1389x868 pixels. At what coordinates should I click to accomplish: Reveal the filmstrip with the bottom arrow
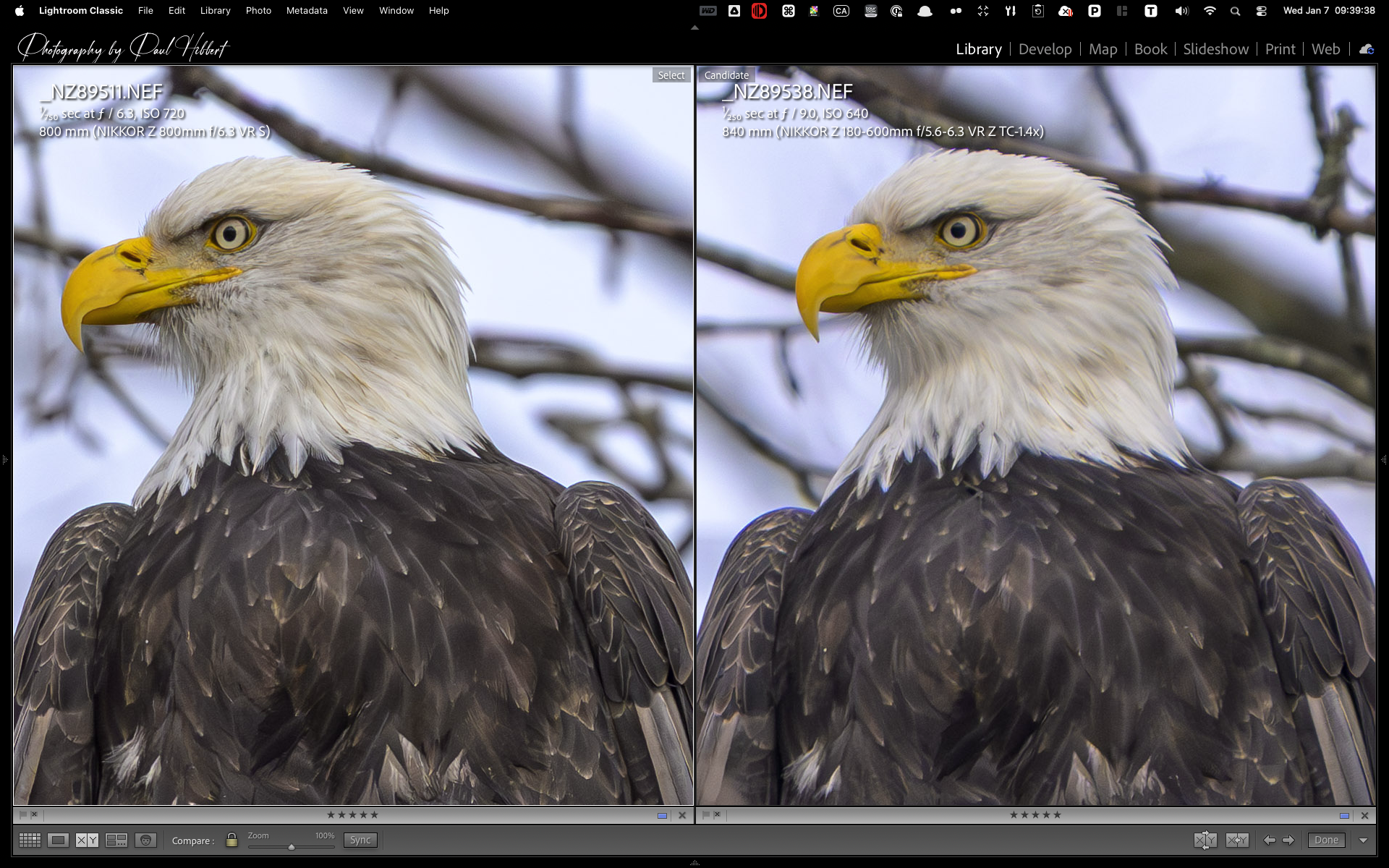point(694,861)
